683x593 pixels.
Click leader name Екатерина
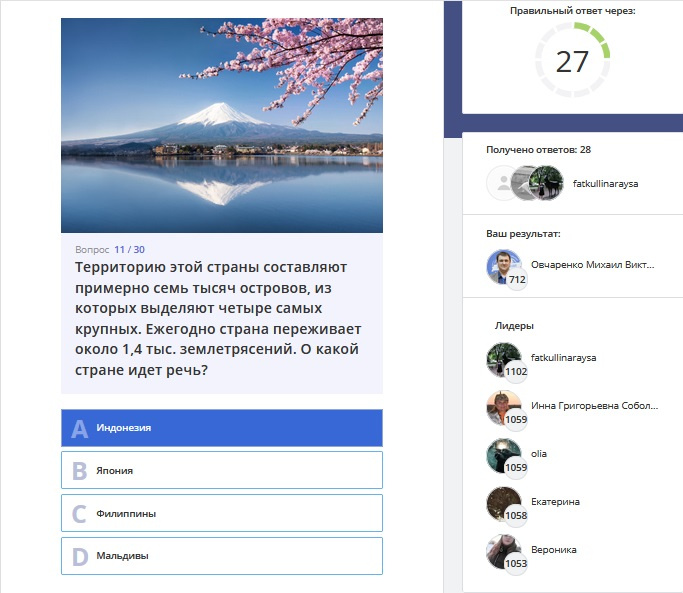tap(555, 502)
